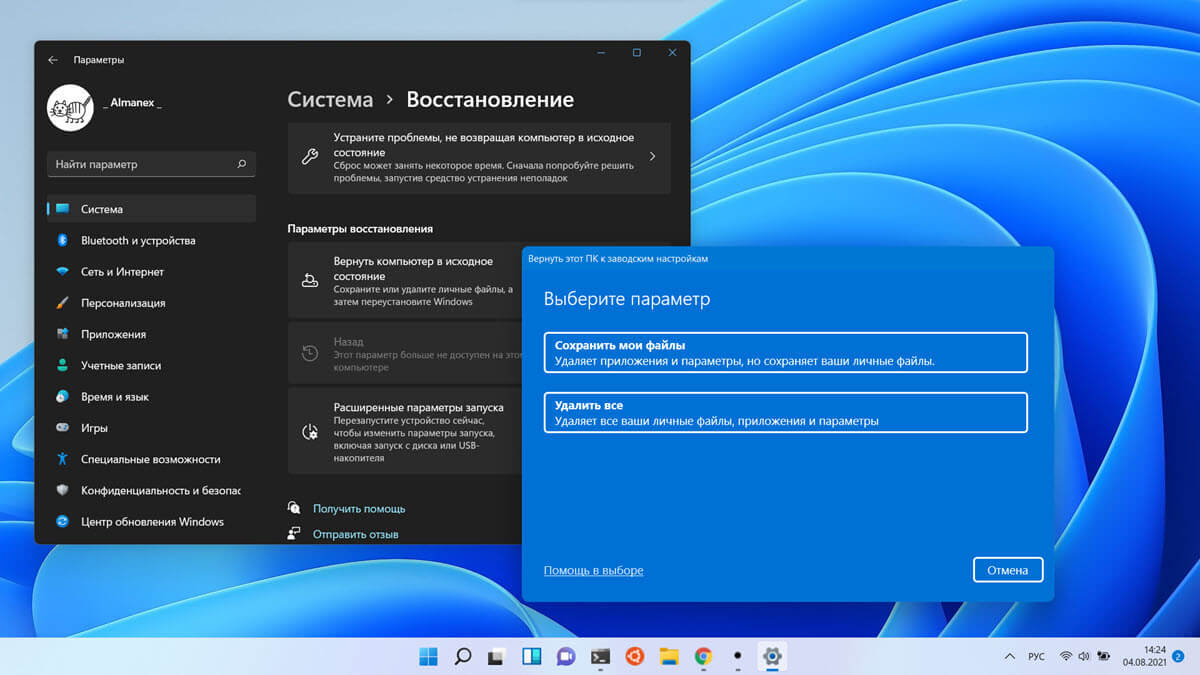Open Chat app on taskbar

coord(565,657)
